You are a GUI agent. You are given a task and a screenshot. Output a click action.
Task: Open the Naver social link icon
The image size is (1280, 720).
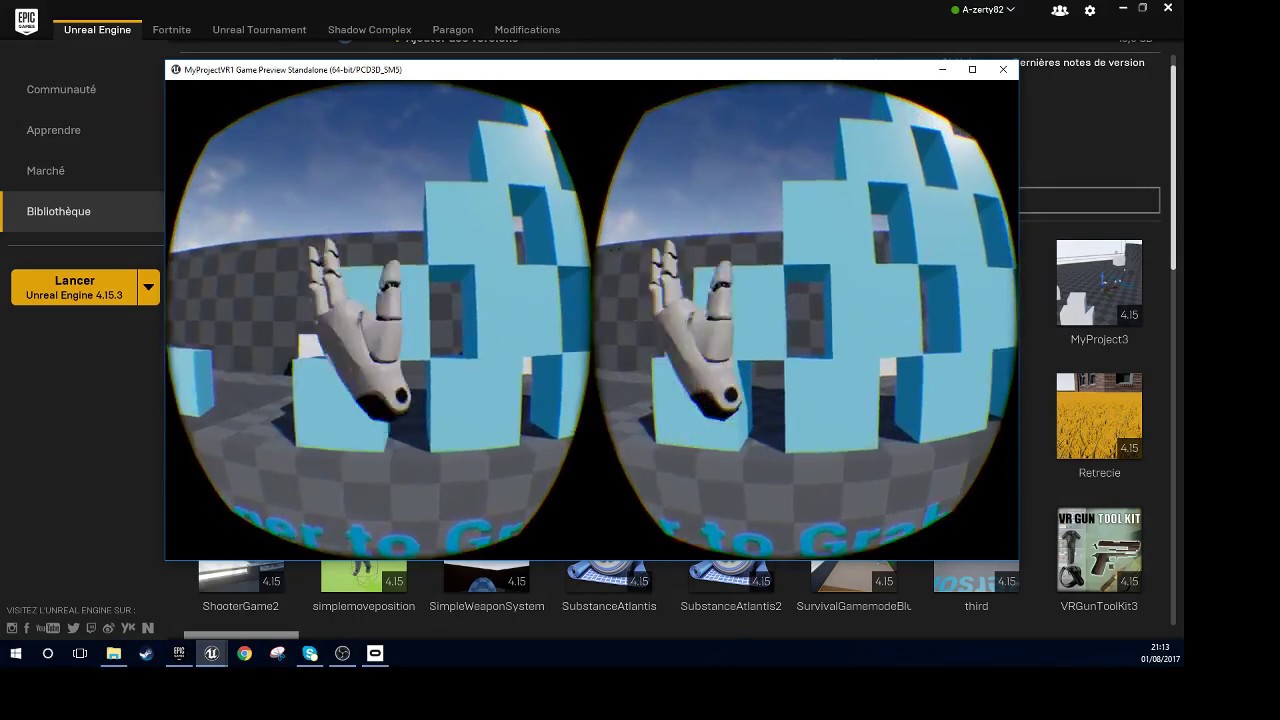pos(148,628)
